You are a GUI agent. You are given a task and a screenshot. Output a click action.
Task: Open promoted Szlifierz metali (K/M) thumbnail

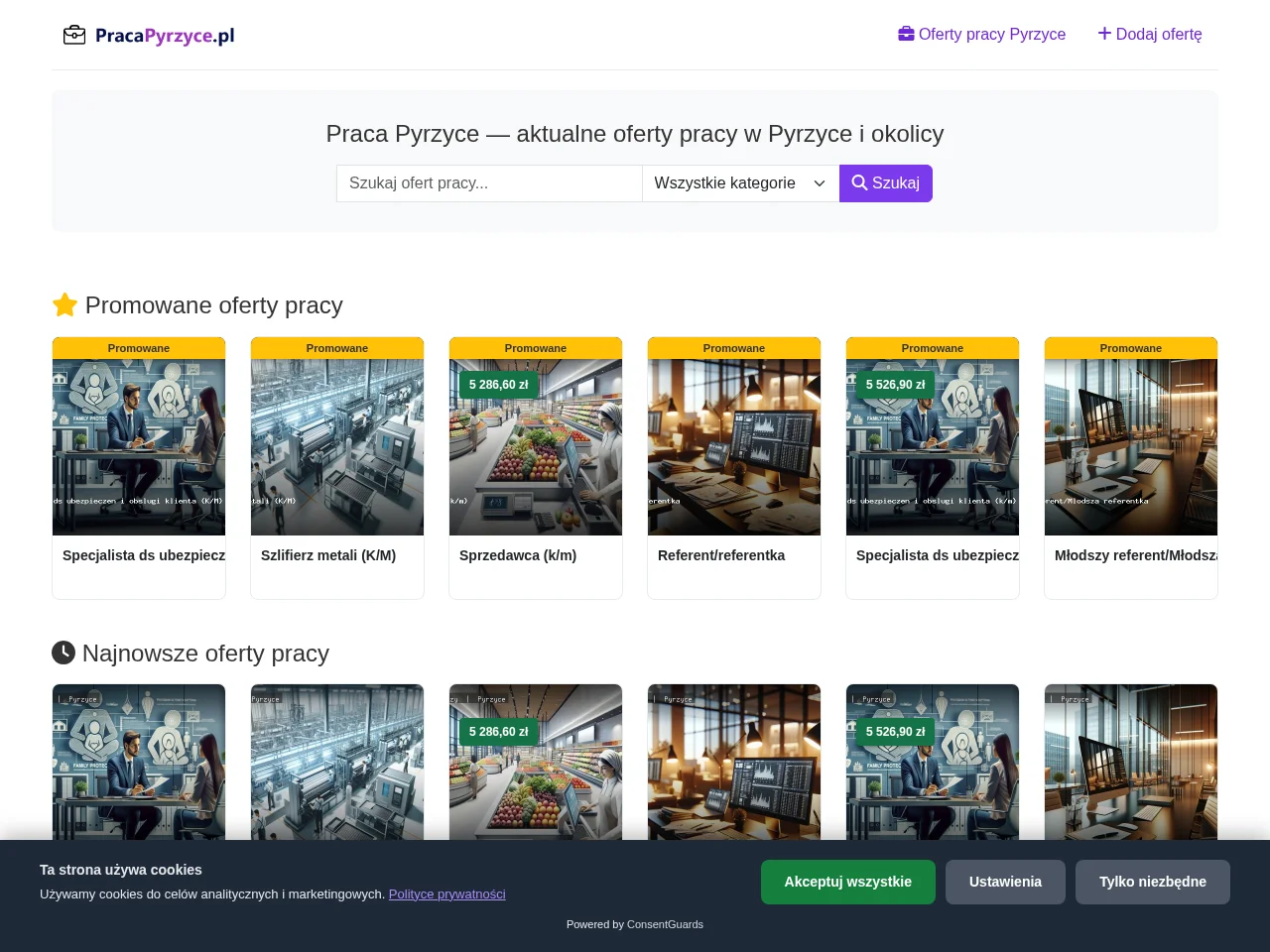pyautogui.click(x=337, y=447)
